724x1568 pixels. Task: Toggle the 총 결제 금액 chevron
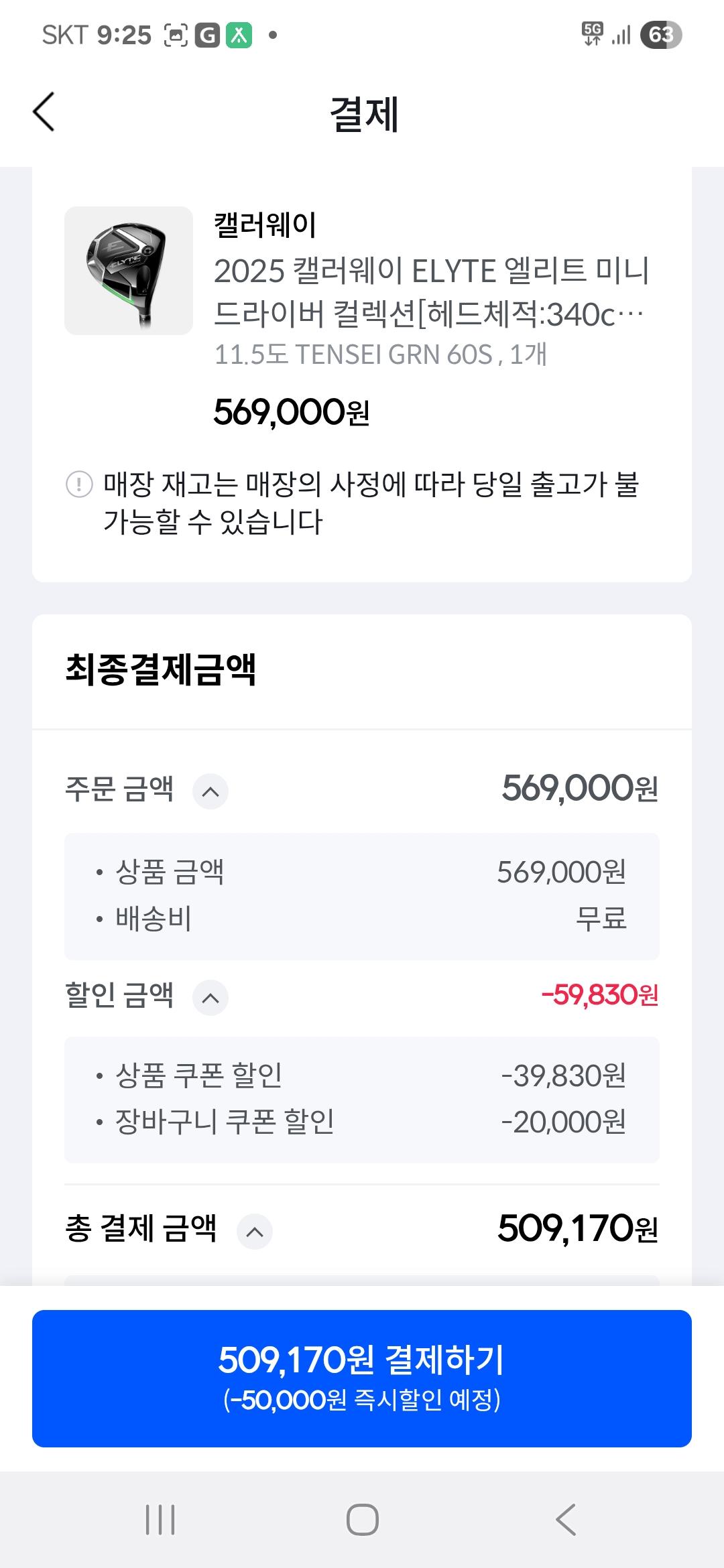255,1232
